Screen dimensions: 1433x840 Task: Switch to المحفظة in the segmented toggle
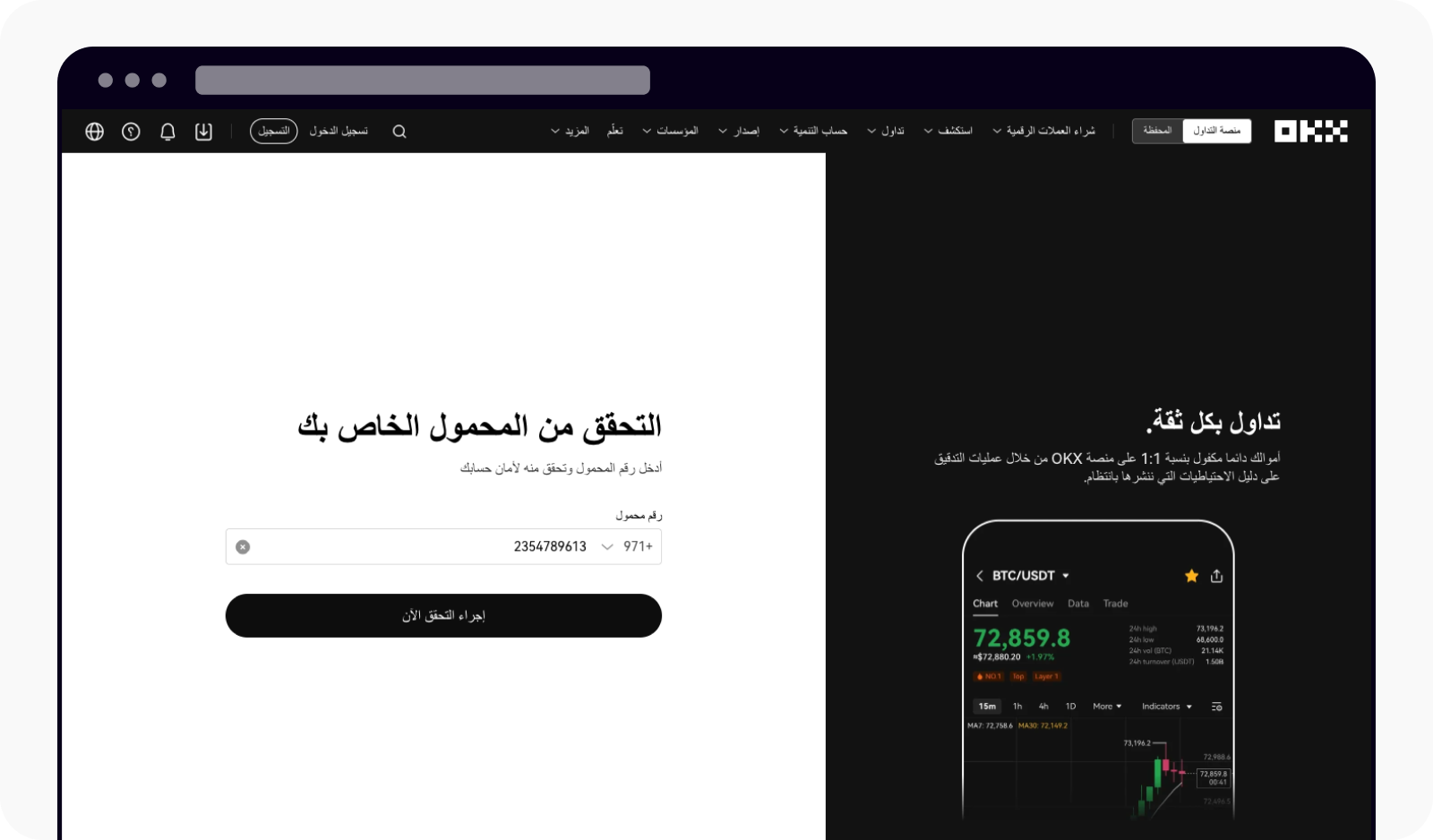click(1157, 131)
